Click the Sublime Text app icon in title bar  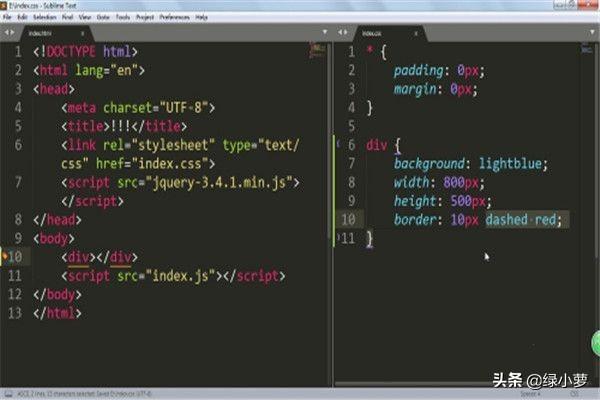click(5, 7)
